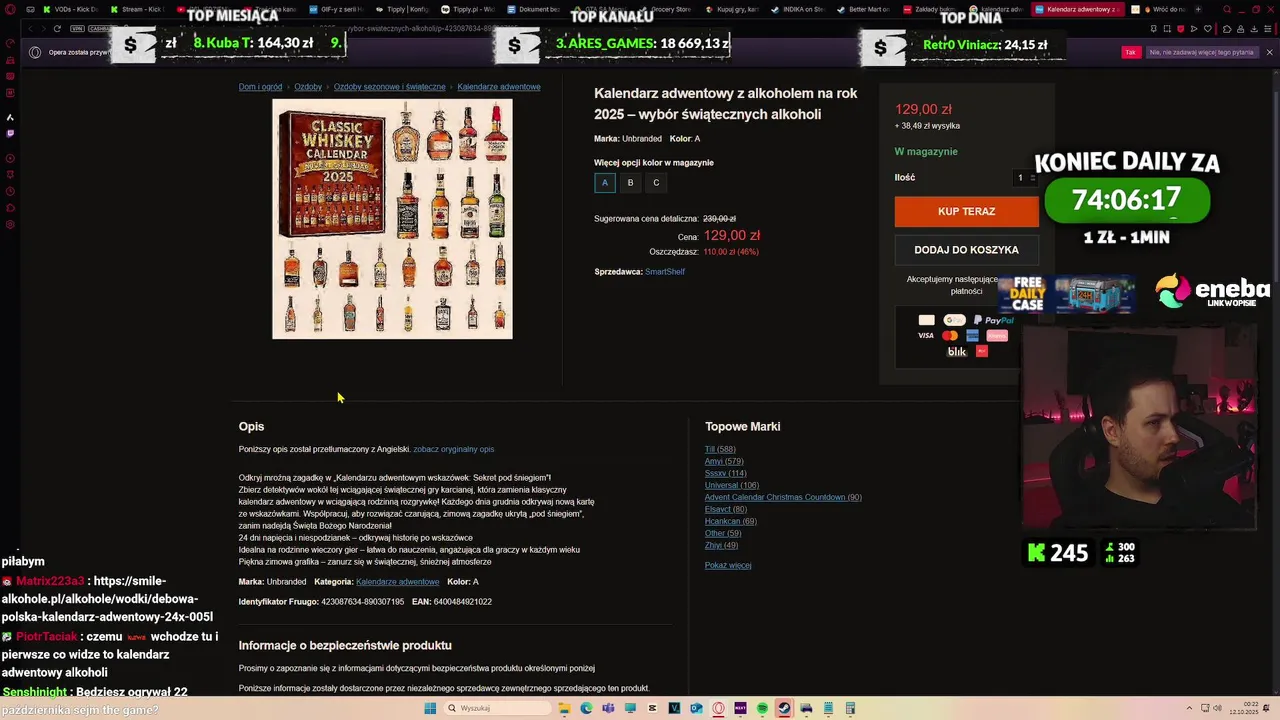Open File Explorer from the taskbar
Image resolution: width=1280 pixels, height=720 pixels.
pos(564,708)
